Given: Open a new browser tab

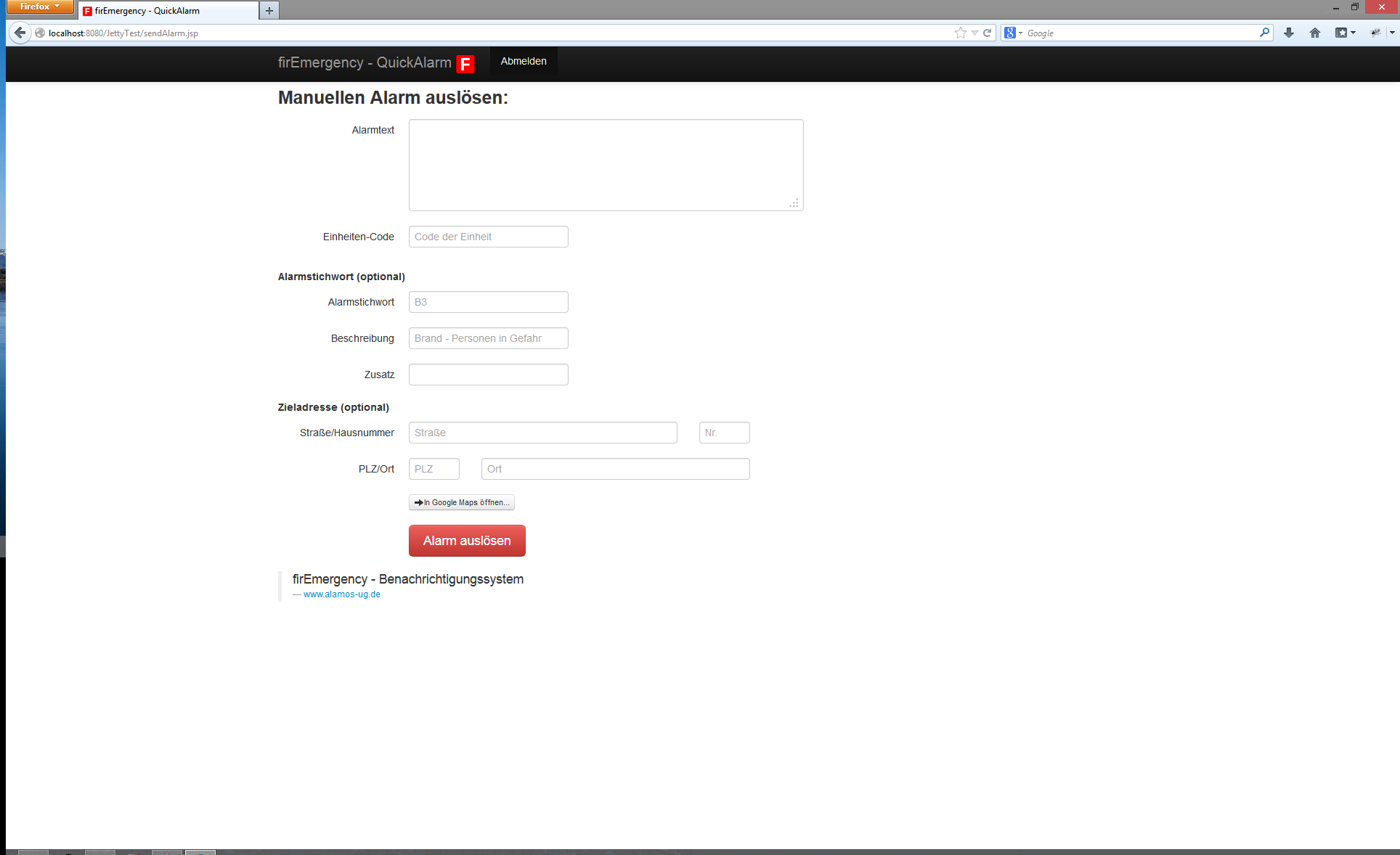Looking at the screenshot, I should tap(269, 10).
